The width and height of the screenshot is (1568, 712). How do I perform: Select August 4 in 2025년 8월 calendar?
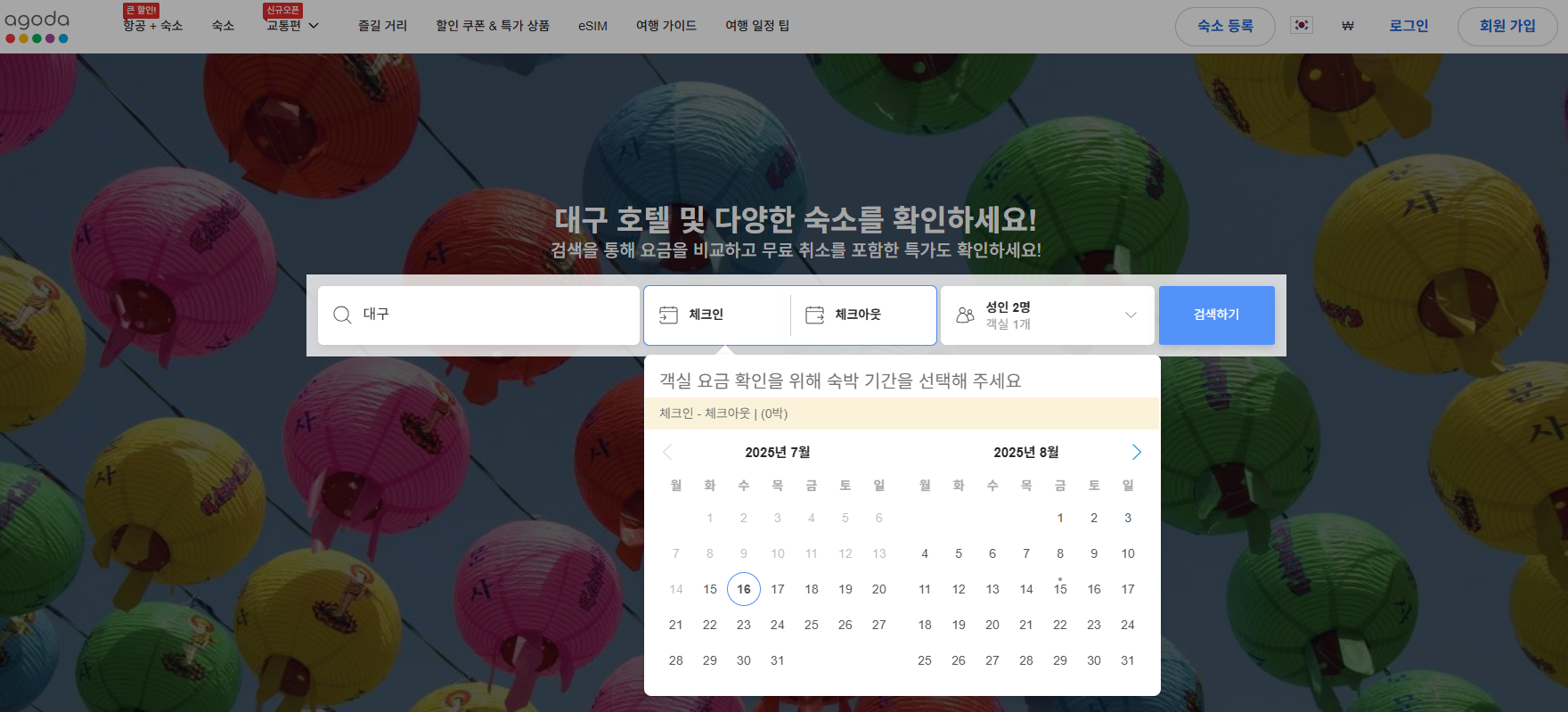[925, 553]
